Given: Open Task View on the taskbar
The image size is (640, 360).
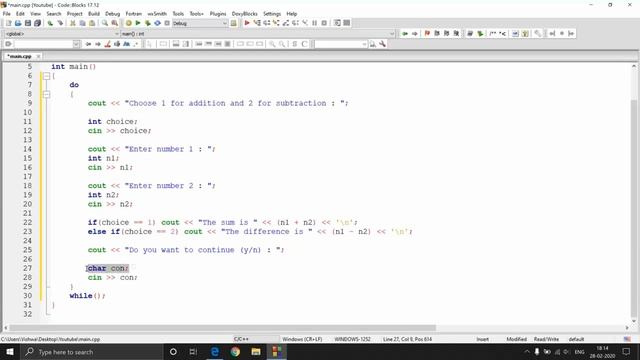Looking at the screenshot, I should click(193, 352).
